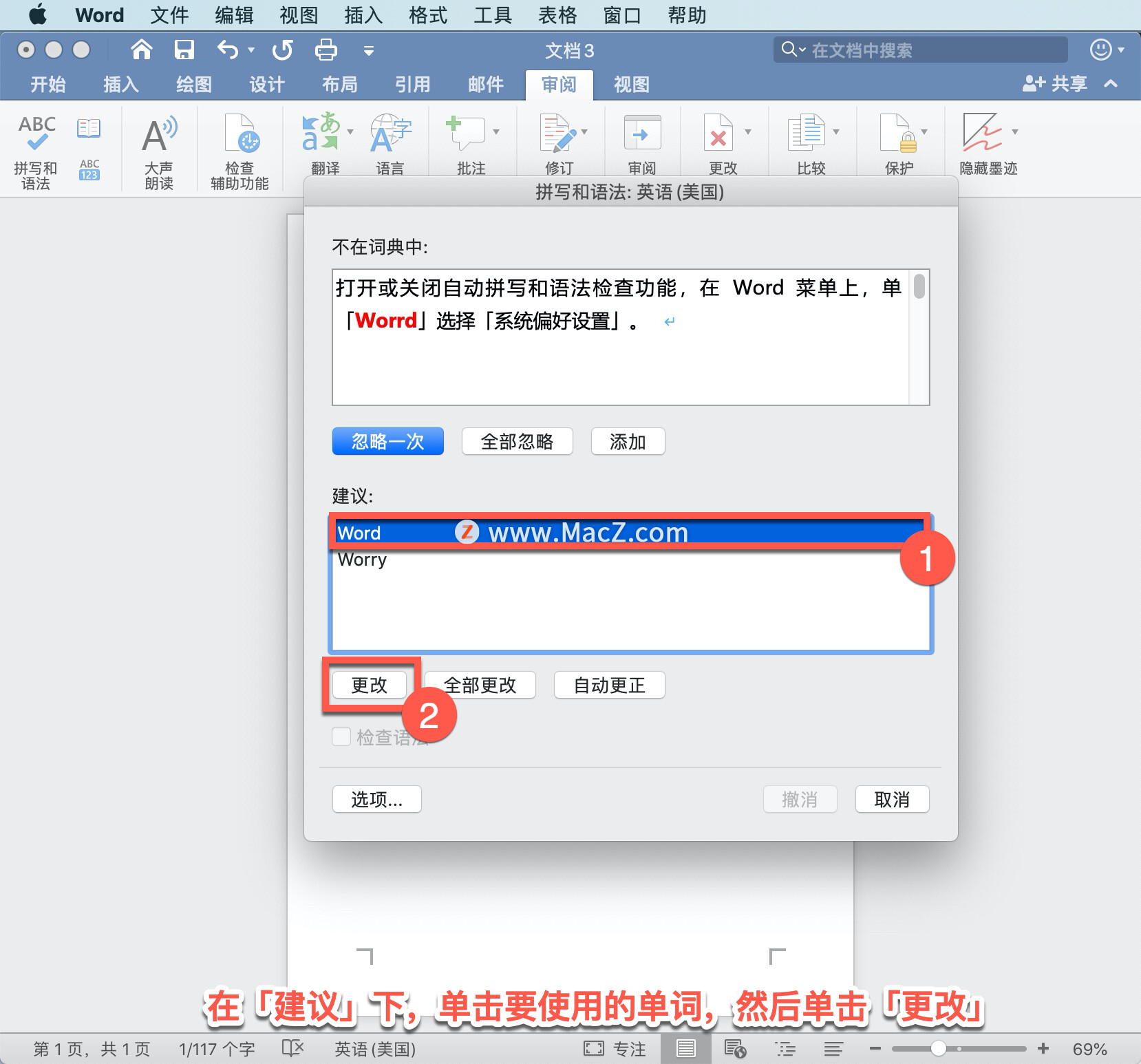Start Read Aloud (大声朗读)
1141x1064 pixels.
point(159,135)
